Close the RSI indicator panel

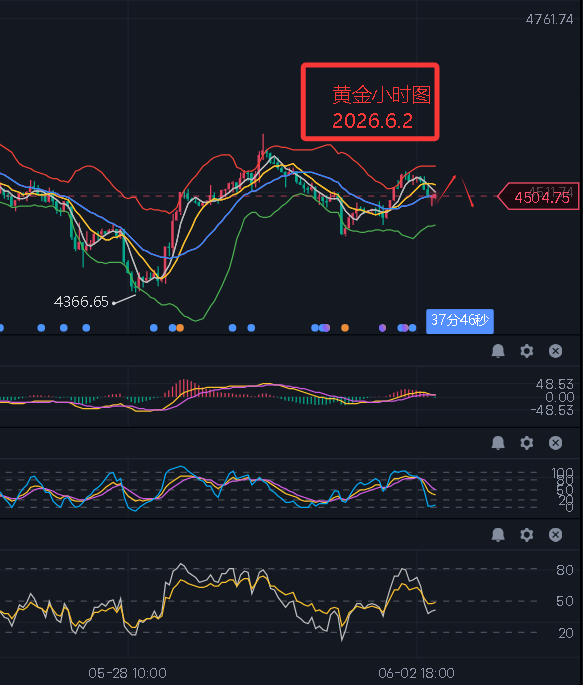coord(555,534)
